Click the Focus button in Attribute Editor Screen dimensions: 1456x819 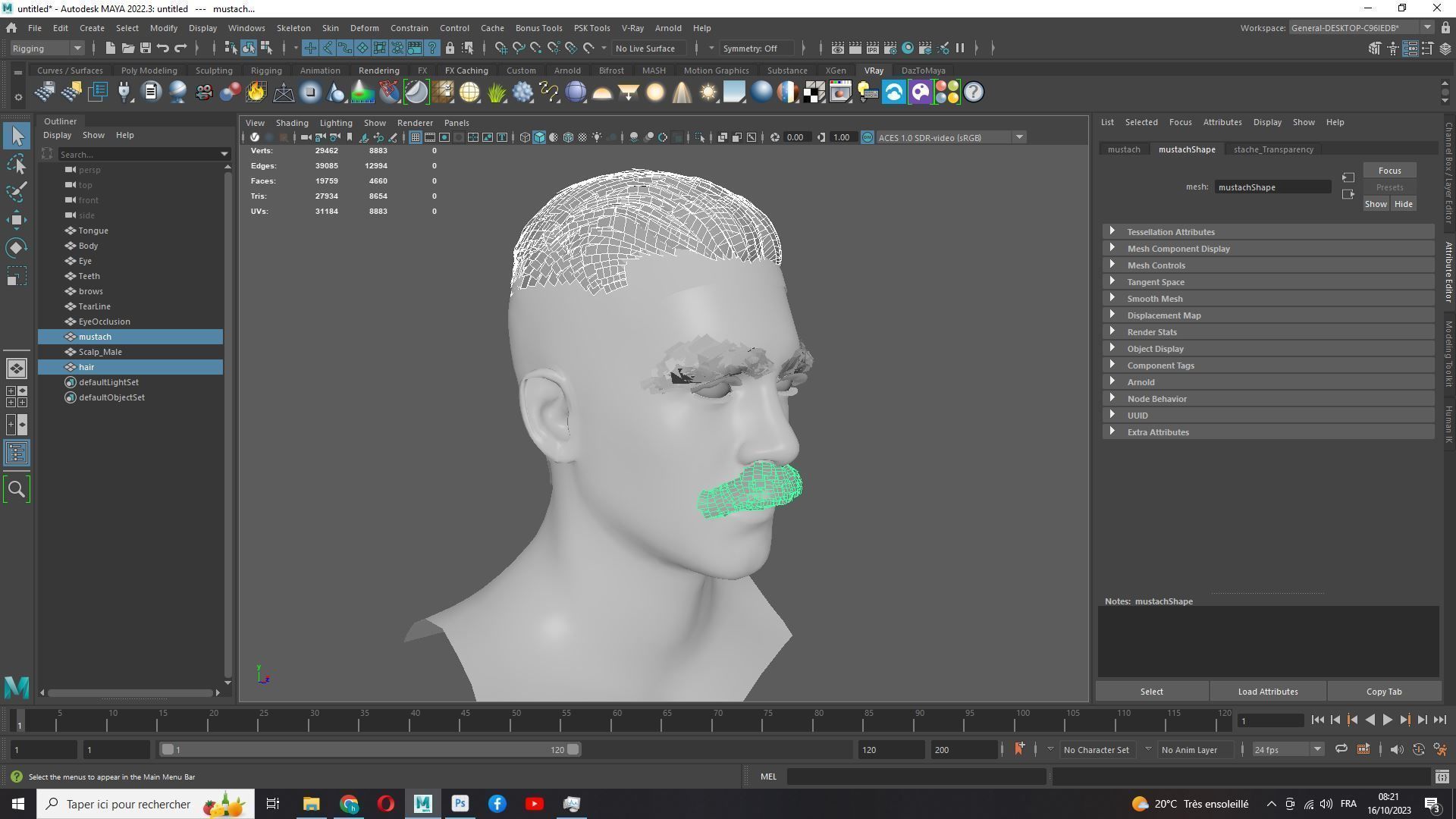1389,171
